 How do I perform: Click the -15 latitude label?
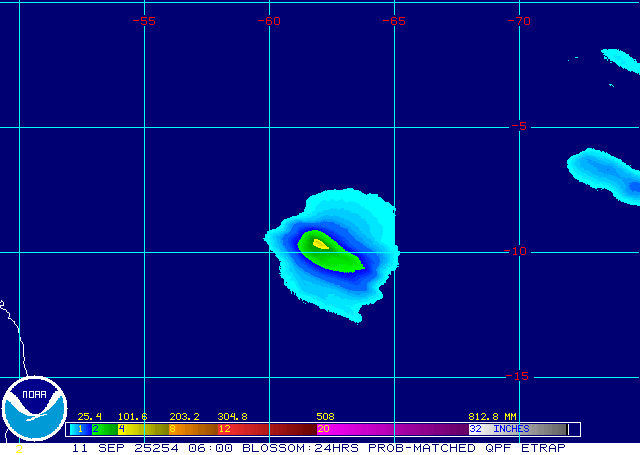click(517, 376)
